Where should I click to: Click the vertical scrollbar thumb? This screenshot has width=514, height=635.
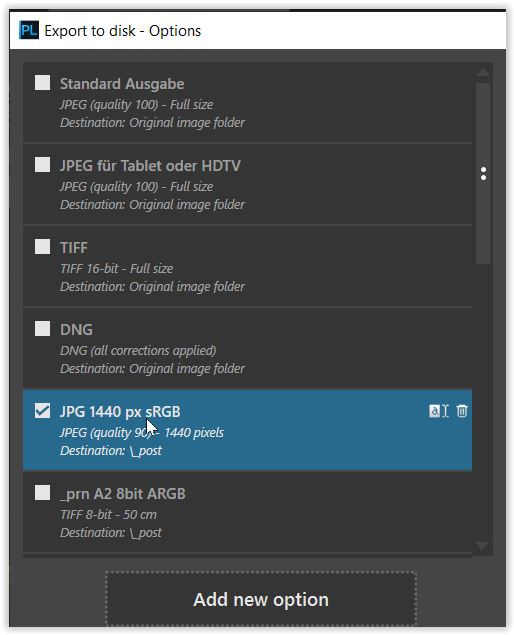483,173
